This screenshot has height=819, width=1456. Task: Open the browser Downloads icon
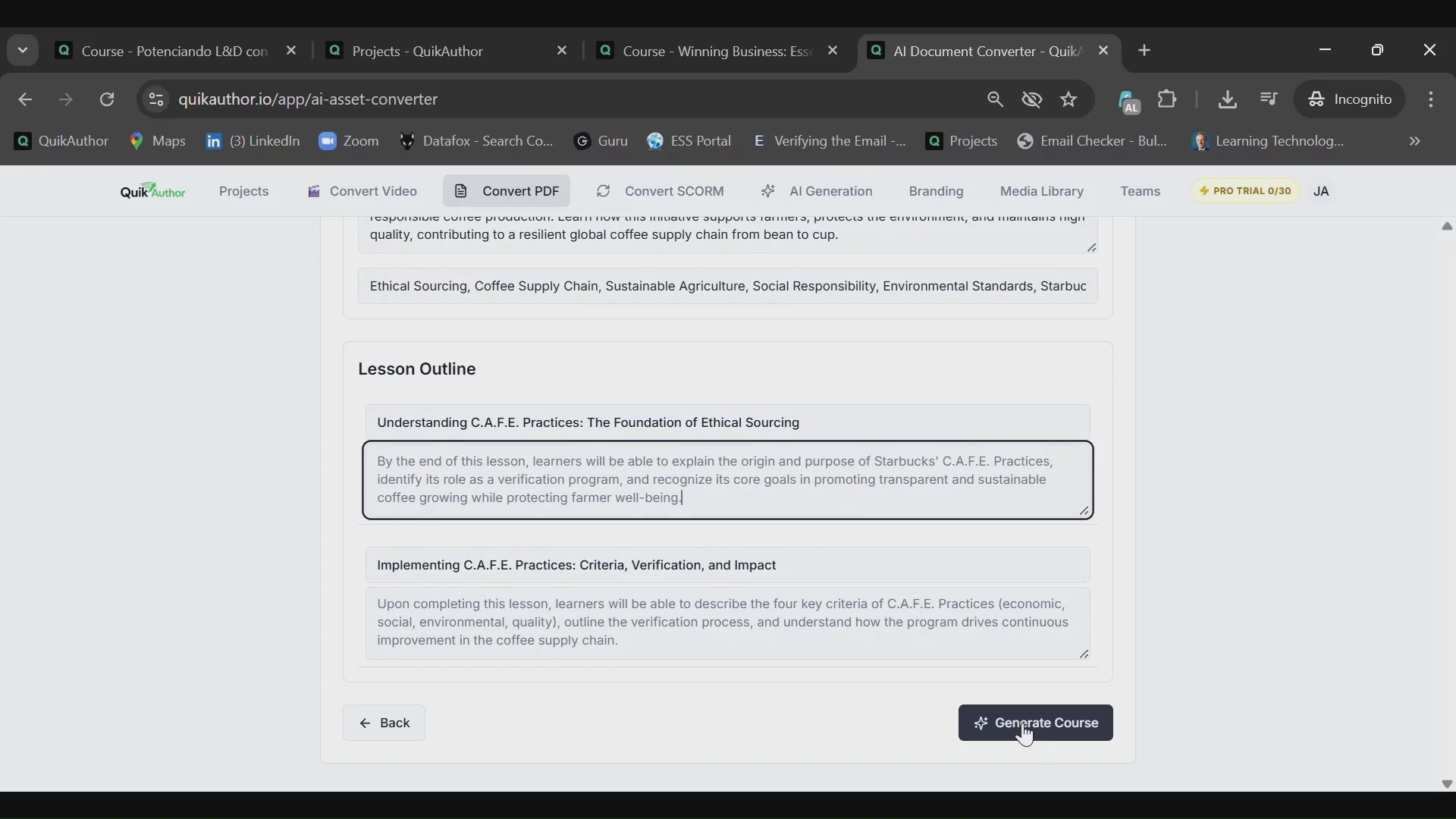[1228, 100]
